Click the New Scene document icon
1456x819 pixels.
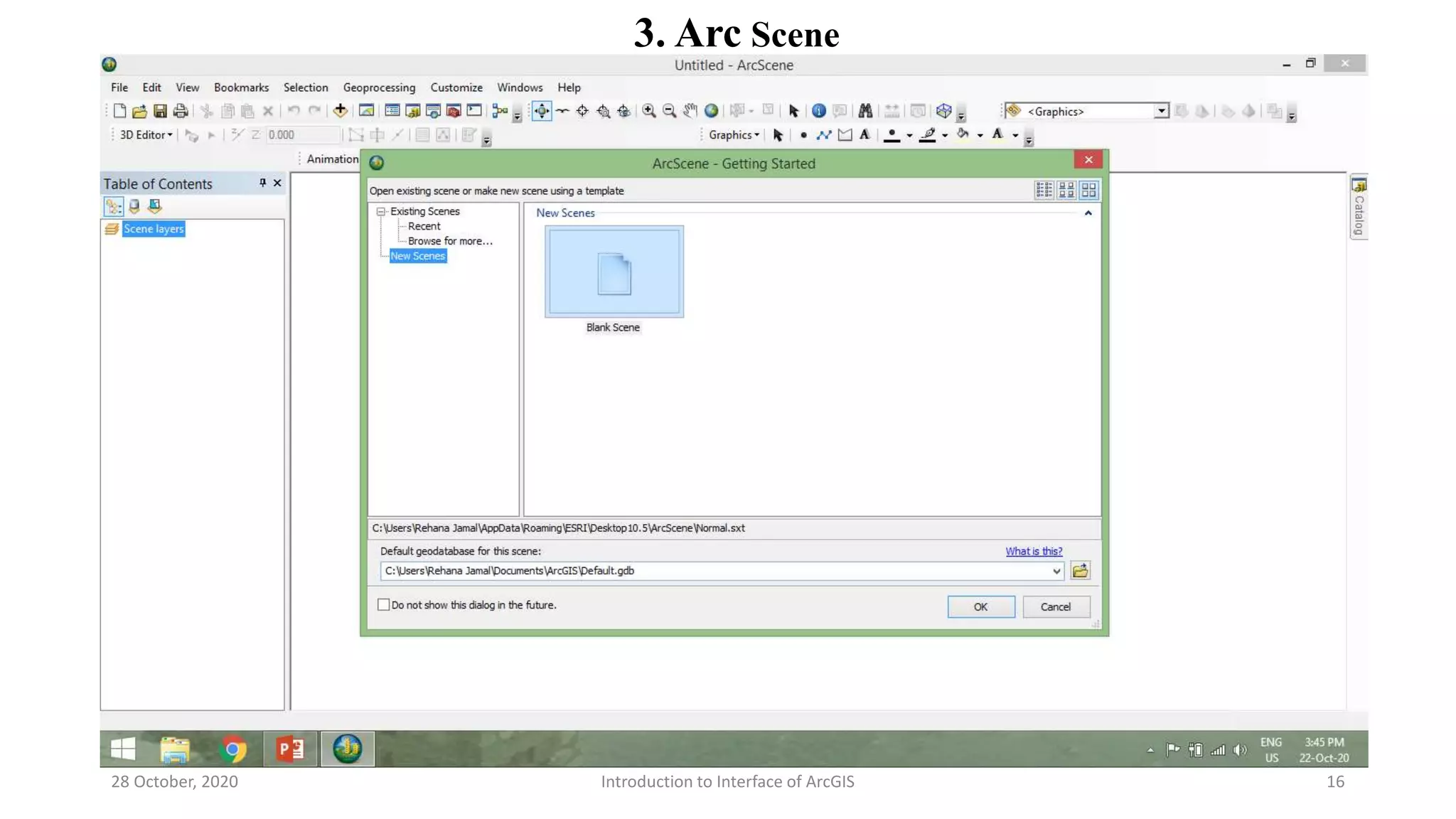(x=119, y=111)
